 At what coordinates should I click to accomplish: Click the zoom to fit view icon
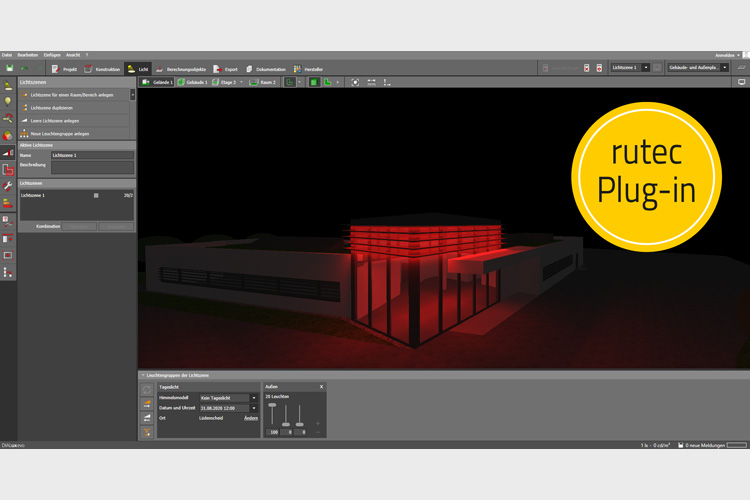click(355, 82)
